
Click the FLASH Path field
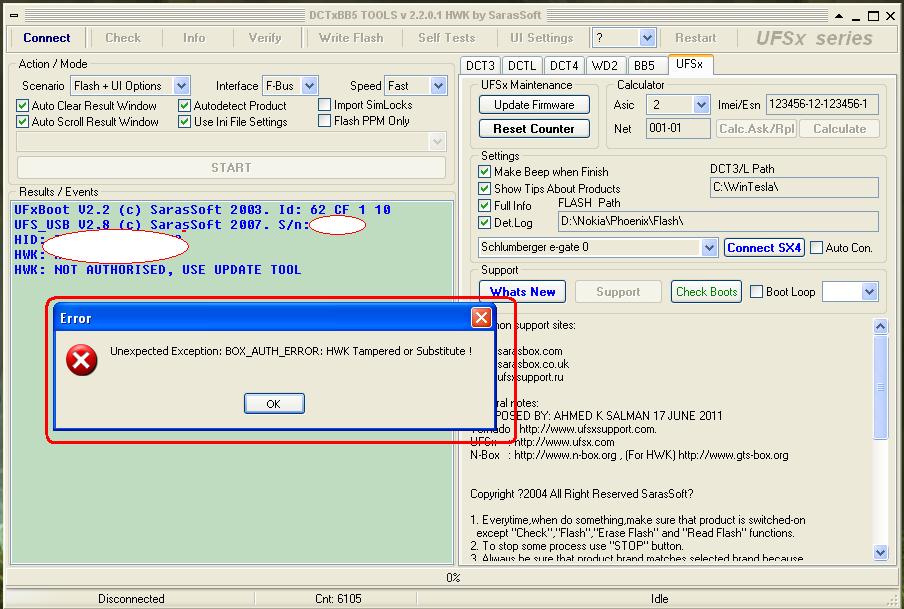[718, 221]
